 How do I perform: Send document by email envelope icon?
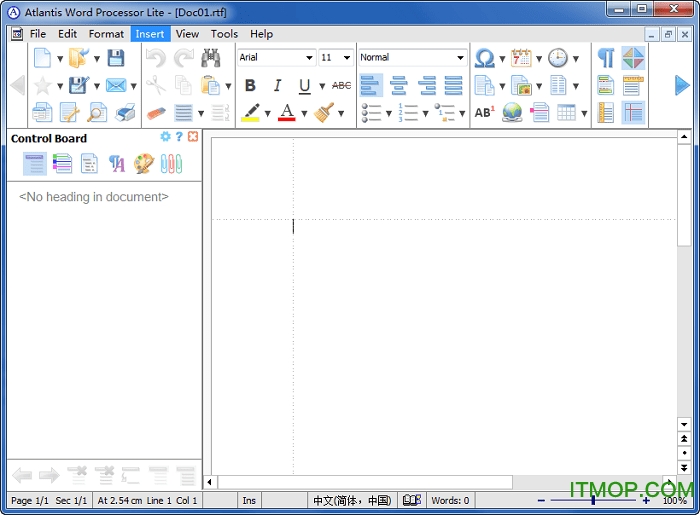116,85
